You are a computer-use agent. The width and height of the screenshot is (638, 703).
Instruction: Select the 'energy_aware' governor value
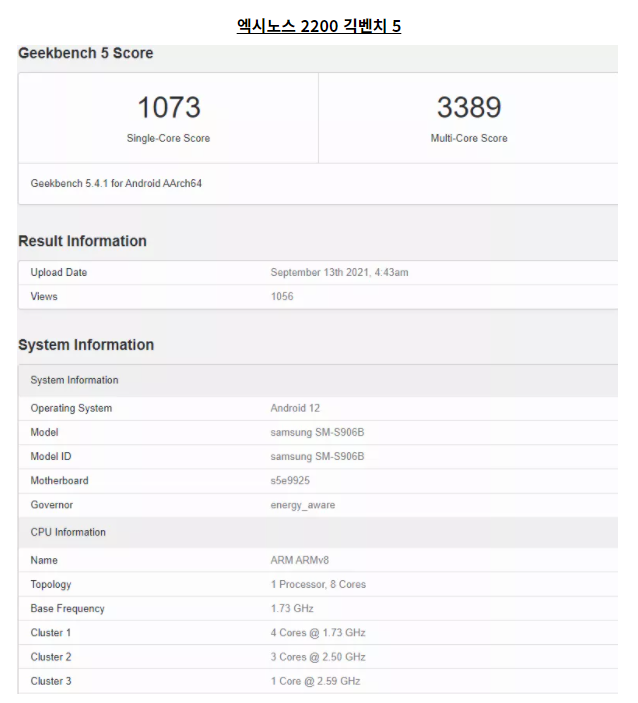point(303,505)
